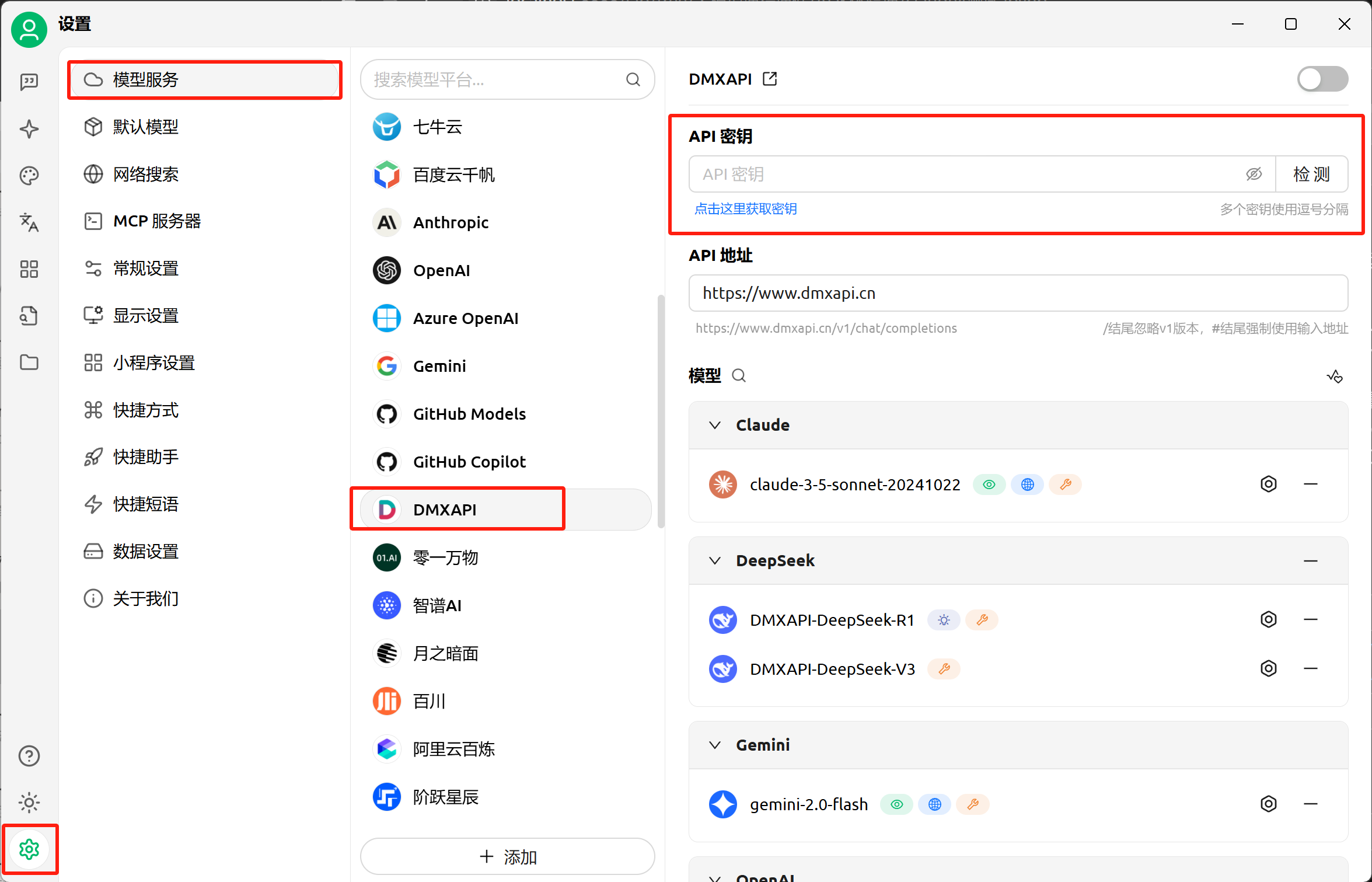Open the sparkle agents icon in sidebar
This screenshot has height=882, width=1372.
[29, 128]
